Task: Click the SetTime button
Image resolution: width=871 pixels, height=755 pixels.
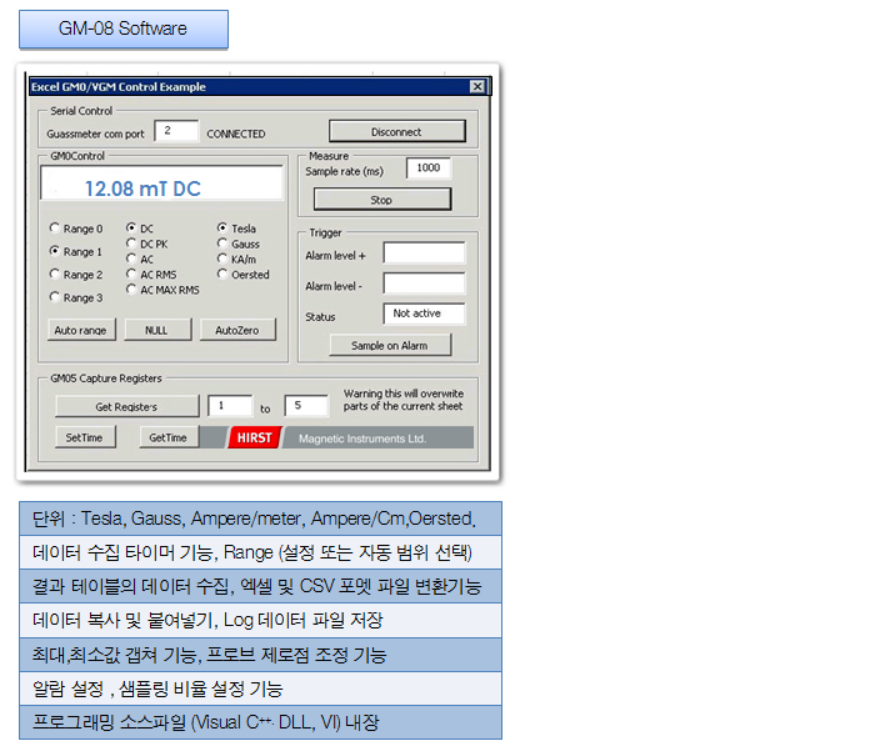Action: (85, 437)
